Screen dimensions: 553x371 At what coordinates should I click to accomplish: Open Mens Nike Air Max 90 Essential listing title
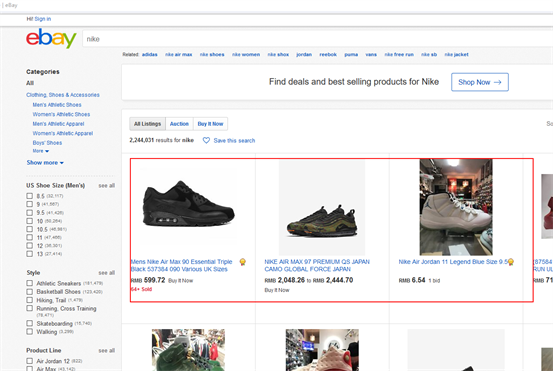pos(181,265)
